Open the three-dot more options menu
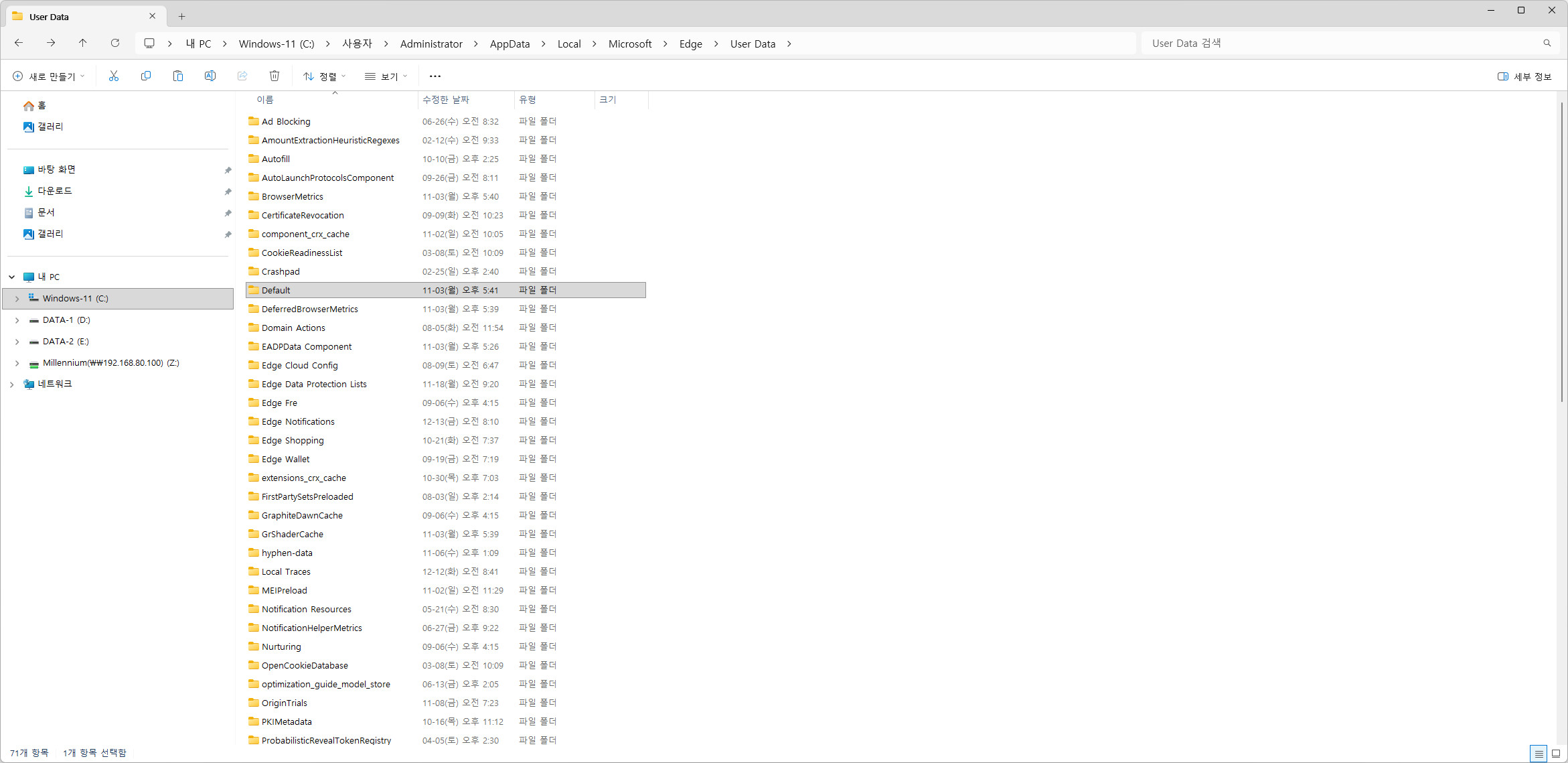Image resolution: width=1568 pixels, height=763 pixels. coord(435,76)
